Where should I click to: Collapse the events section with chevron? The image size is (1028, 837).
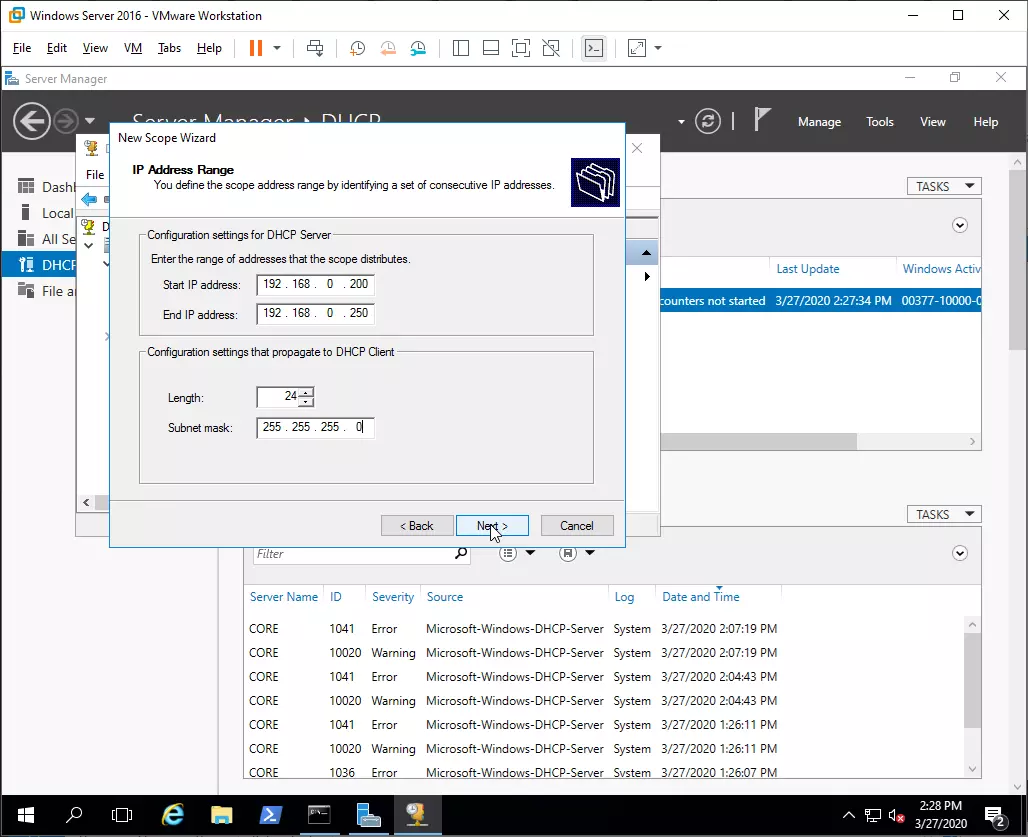pyautogui.click(x=960, y=553)
